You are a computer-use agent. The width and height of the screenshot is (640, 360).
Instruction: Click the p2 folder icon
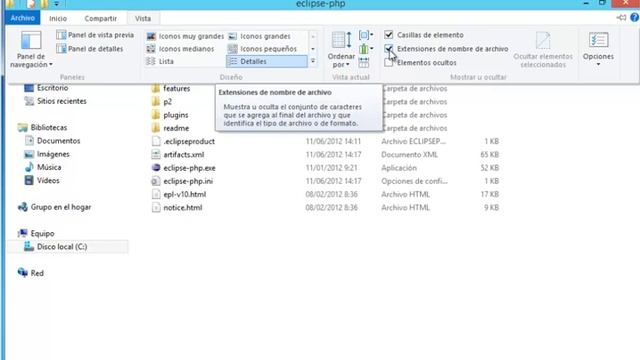click(156, 102)
